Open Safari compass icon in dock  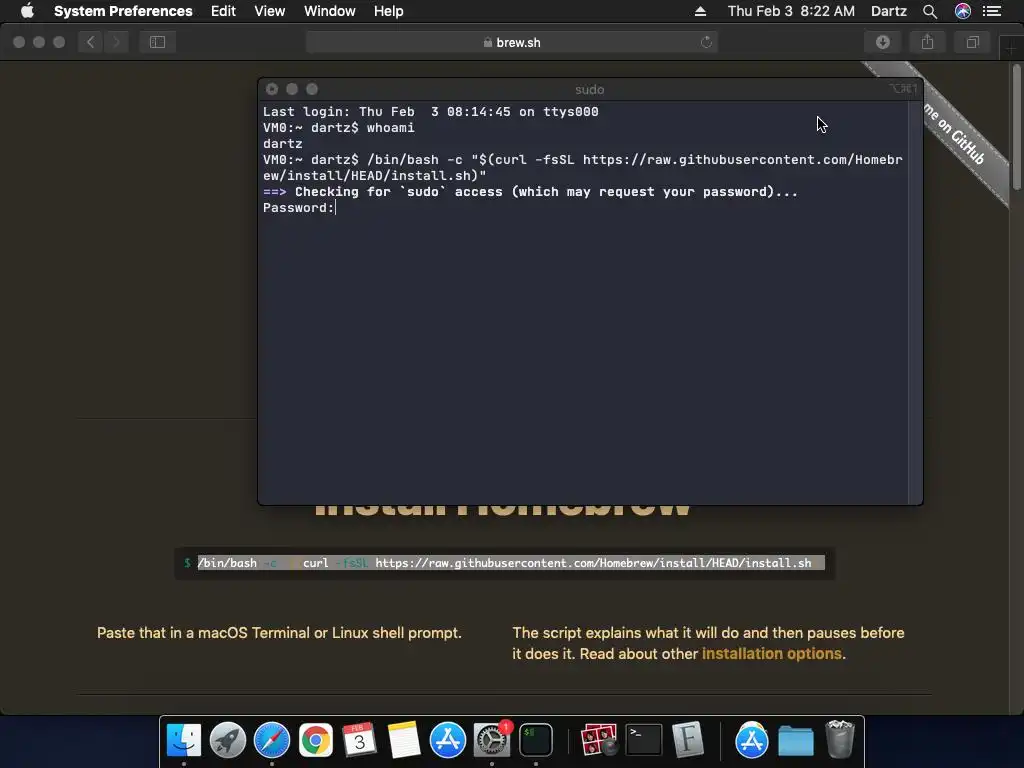coord(272,740)
